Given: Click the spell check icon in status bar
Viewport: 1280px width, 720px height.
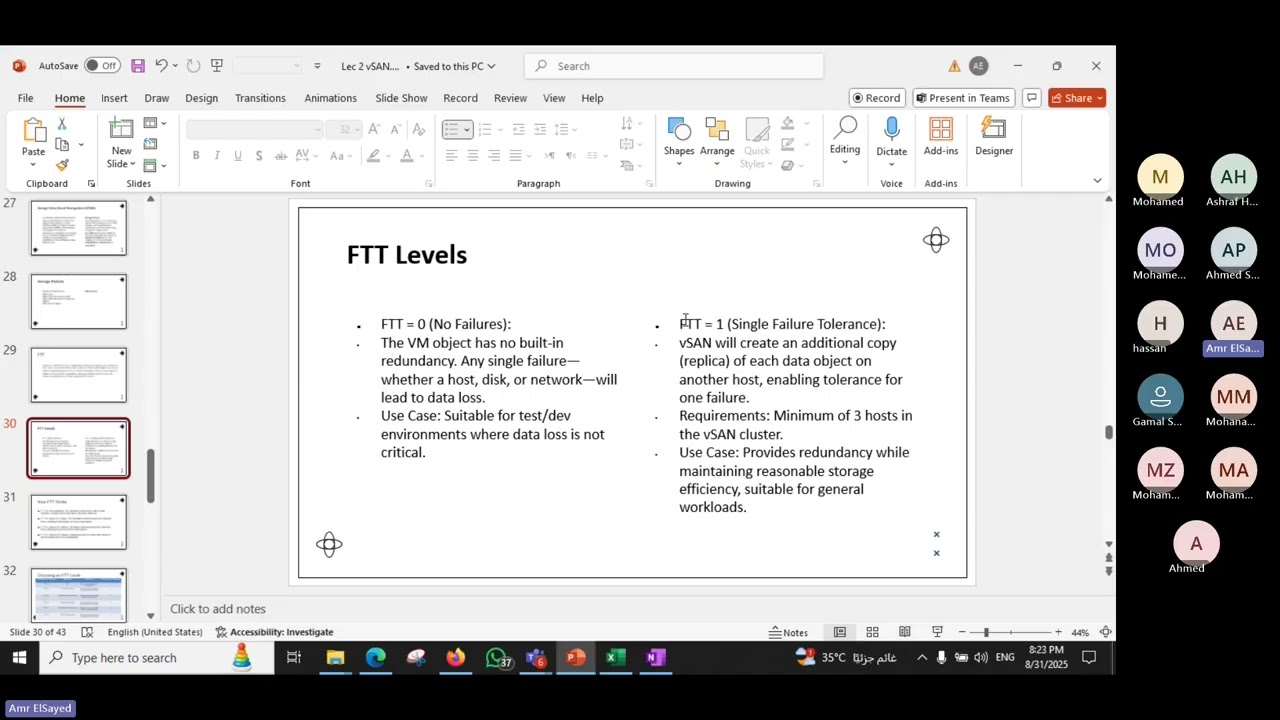Looking at the screenshot, I should click(87, 632).
